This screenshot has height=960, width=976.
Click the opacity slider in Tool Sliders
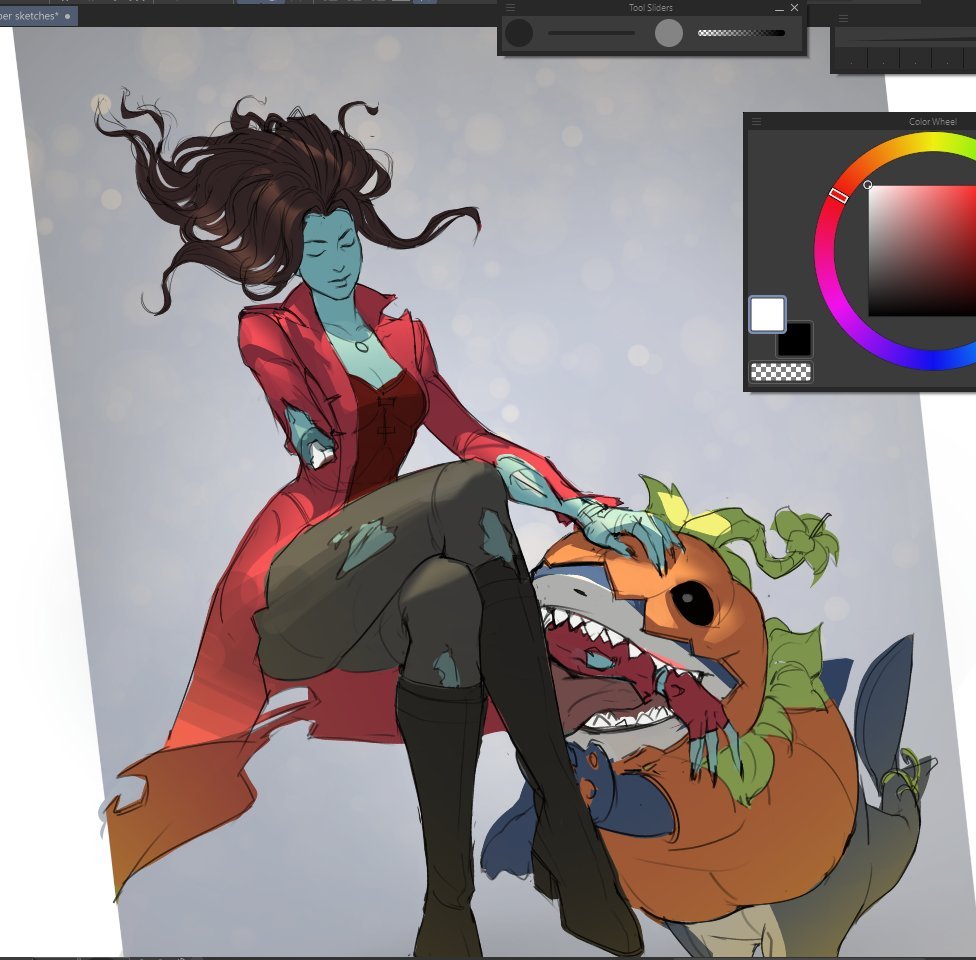click(x=741, y=33)
